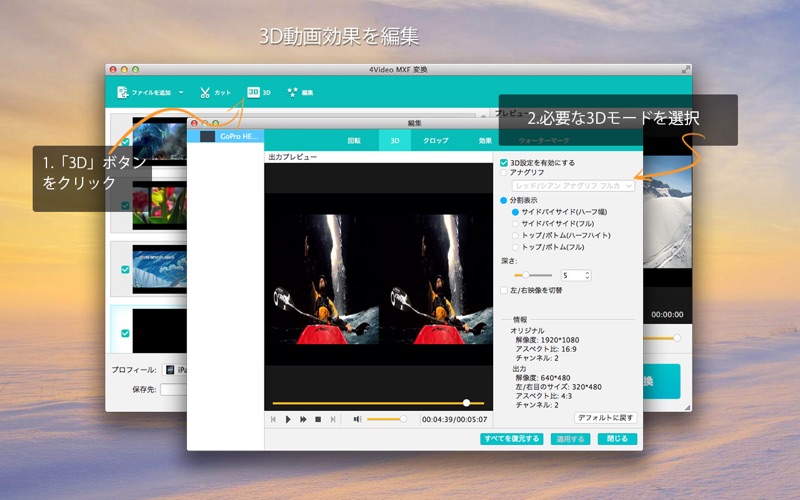The width and height of the screenshot is (800, 500).
Task: Open the カット (Cut) scissors tool
Action: click(x=215, y=92)
